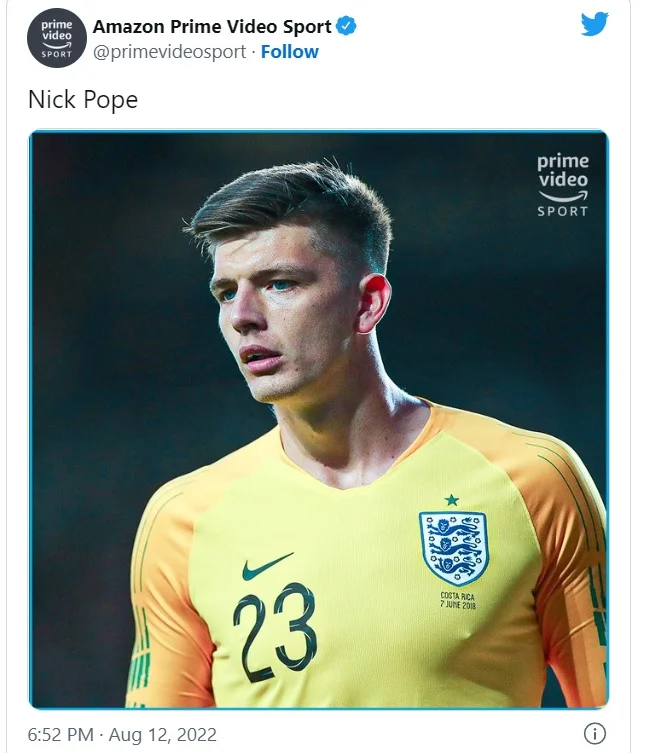Click the Nike swoosh on the jersey

coord(266,567)
